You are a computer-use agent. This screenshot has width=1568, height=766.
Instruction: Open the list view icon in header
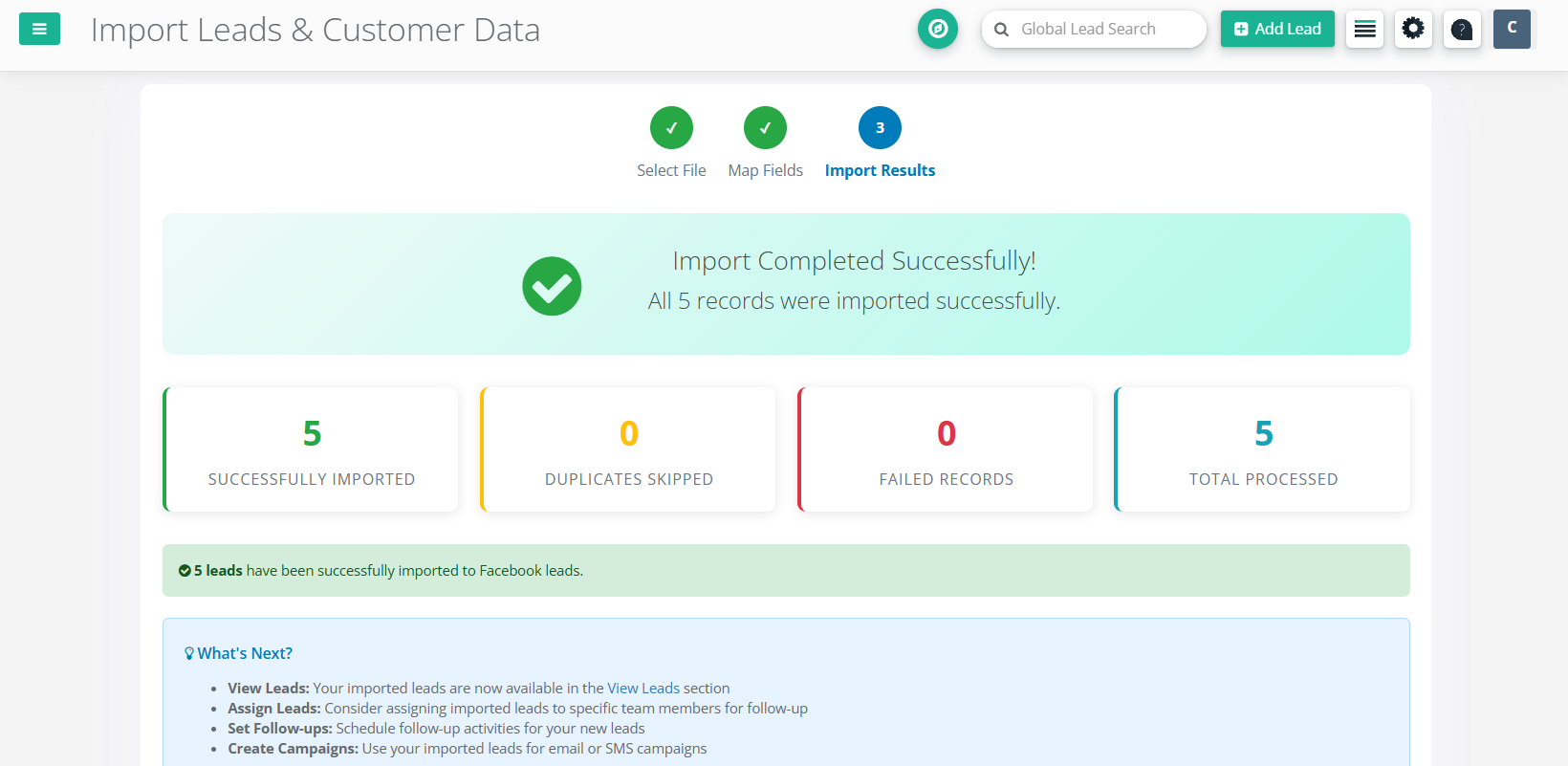(x=1364, y=30)
